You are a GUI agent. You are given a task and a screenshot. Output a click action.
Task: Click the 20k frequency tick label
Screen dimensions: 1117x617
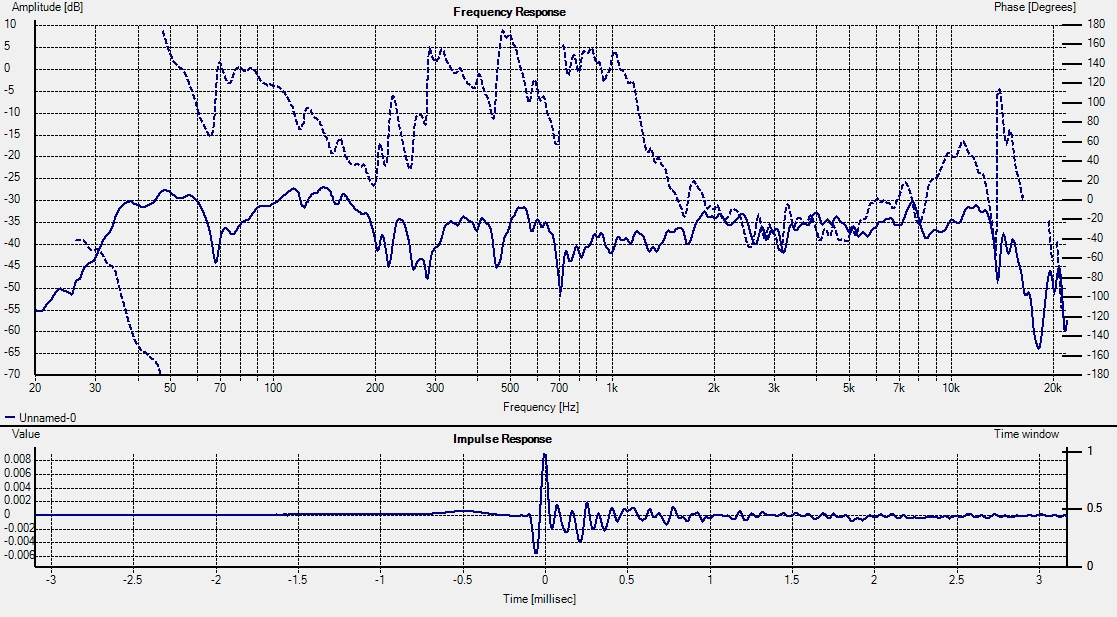1052,388
